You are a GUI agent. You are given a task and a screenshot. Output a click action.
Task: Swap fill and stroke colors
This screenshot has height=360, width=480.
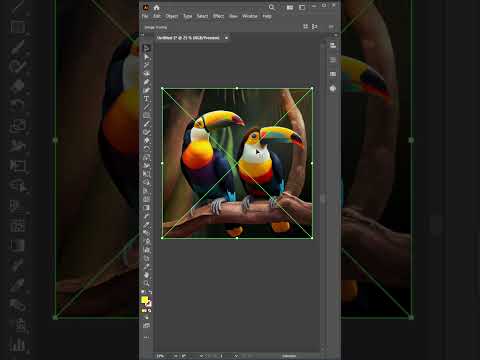(x=150, y=292)
